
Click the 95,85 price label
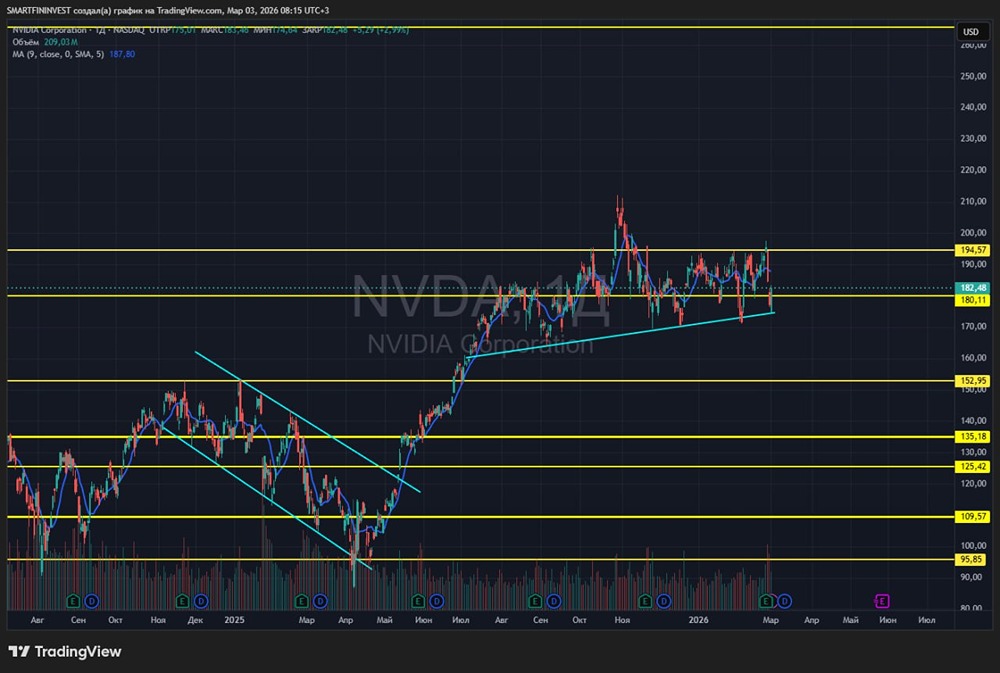click(972, 559)
